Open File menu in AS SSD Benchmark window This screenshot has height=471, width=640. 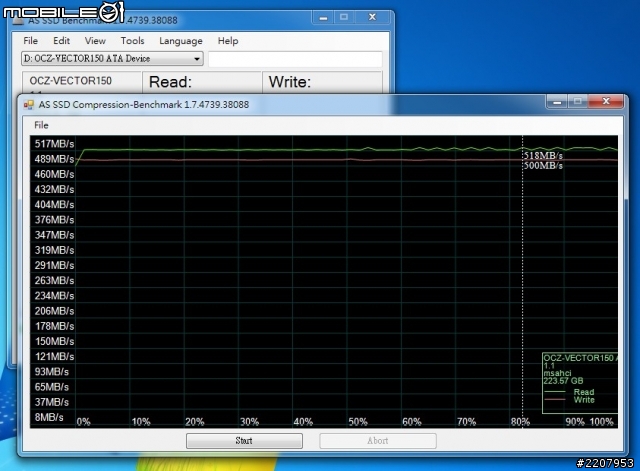[x=30, y=41]
